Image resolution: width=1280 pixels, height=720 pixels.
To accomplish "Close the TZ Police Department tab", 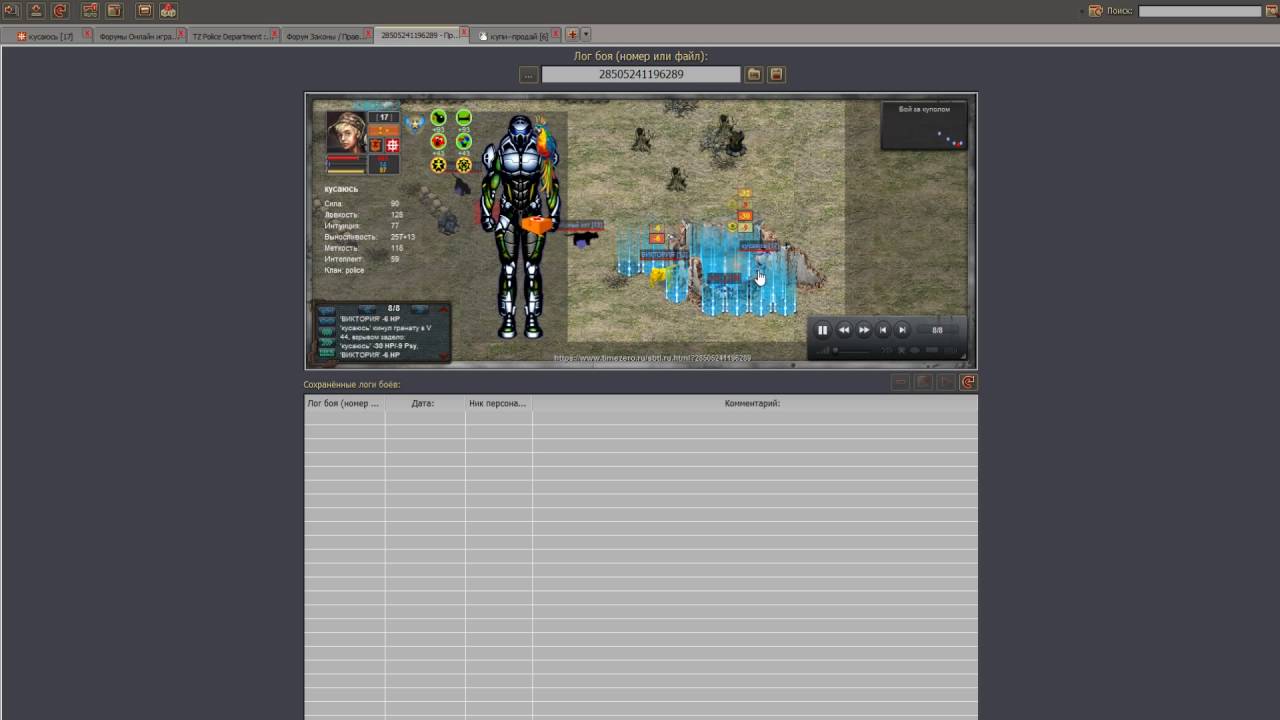I will 275,34.
